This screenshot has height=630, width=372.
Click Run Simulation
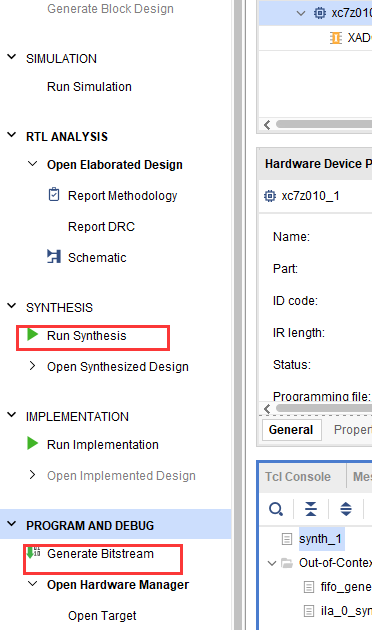point(89,87)
